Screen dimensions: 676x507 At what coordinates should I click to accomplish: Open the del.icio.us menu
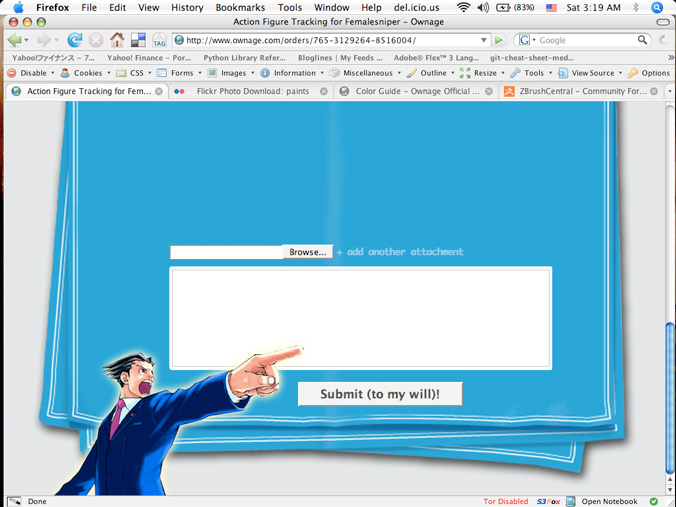tap(416, 7)
